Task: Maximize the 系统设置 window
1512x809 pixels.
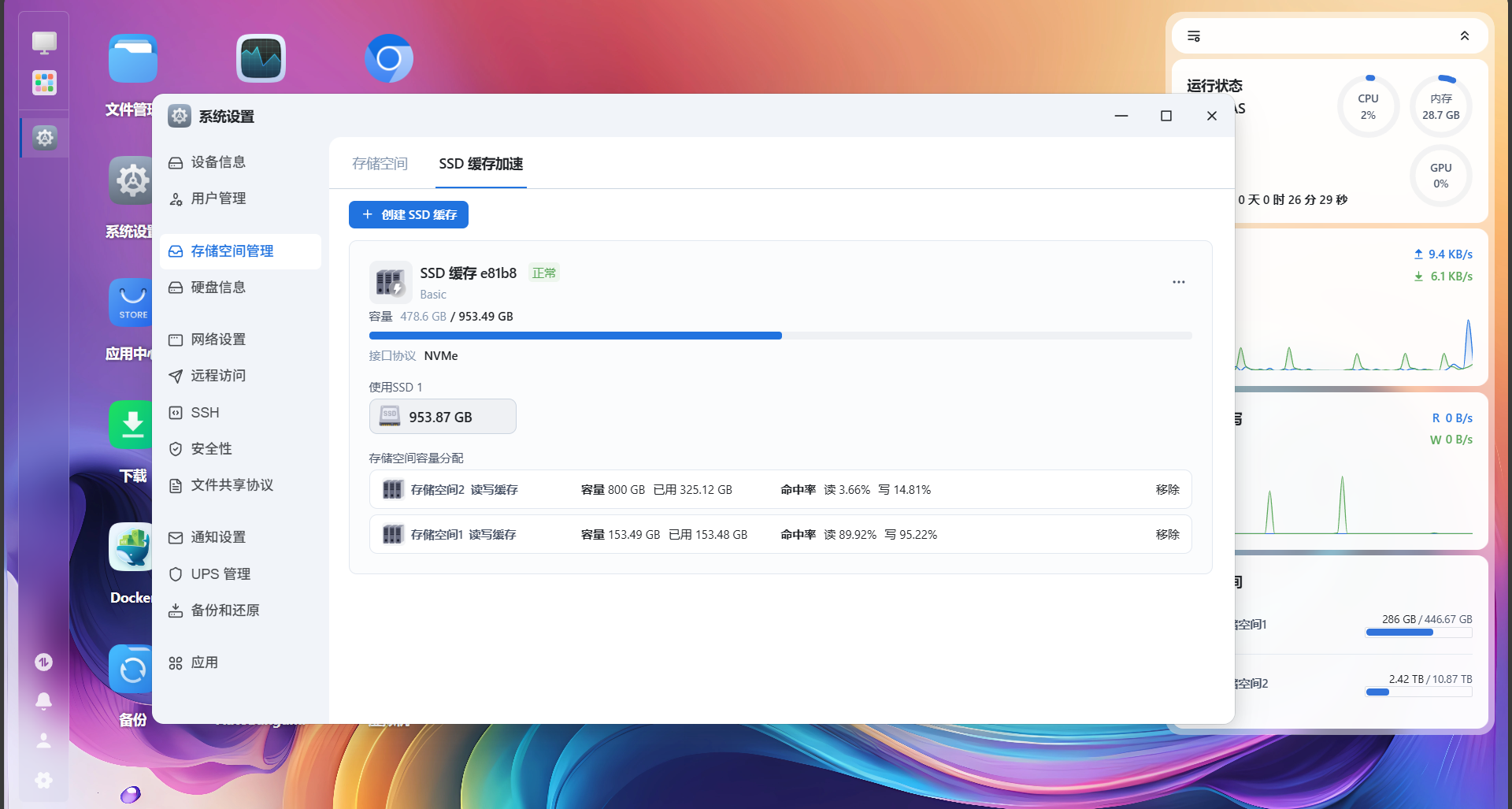Action: 1166,116
